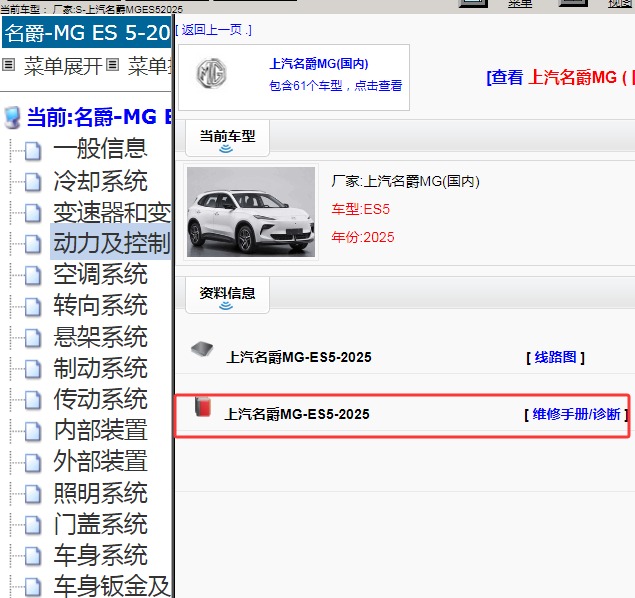Select the 当前车型 tab
Screen dimensions: 635x598
227,138
